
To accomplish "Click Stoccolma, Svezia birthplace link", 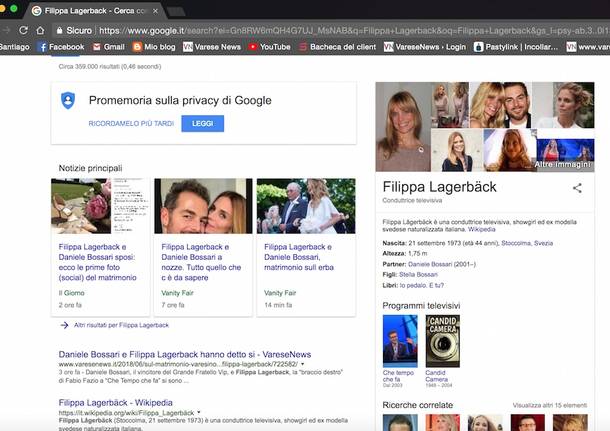I will pos(527,243).
